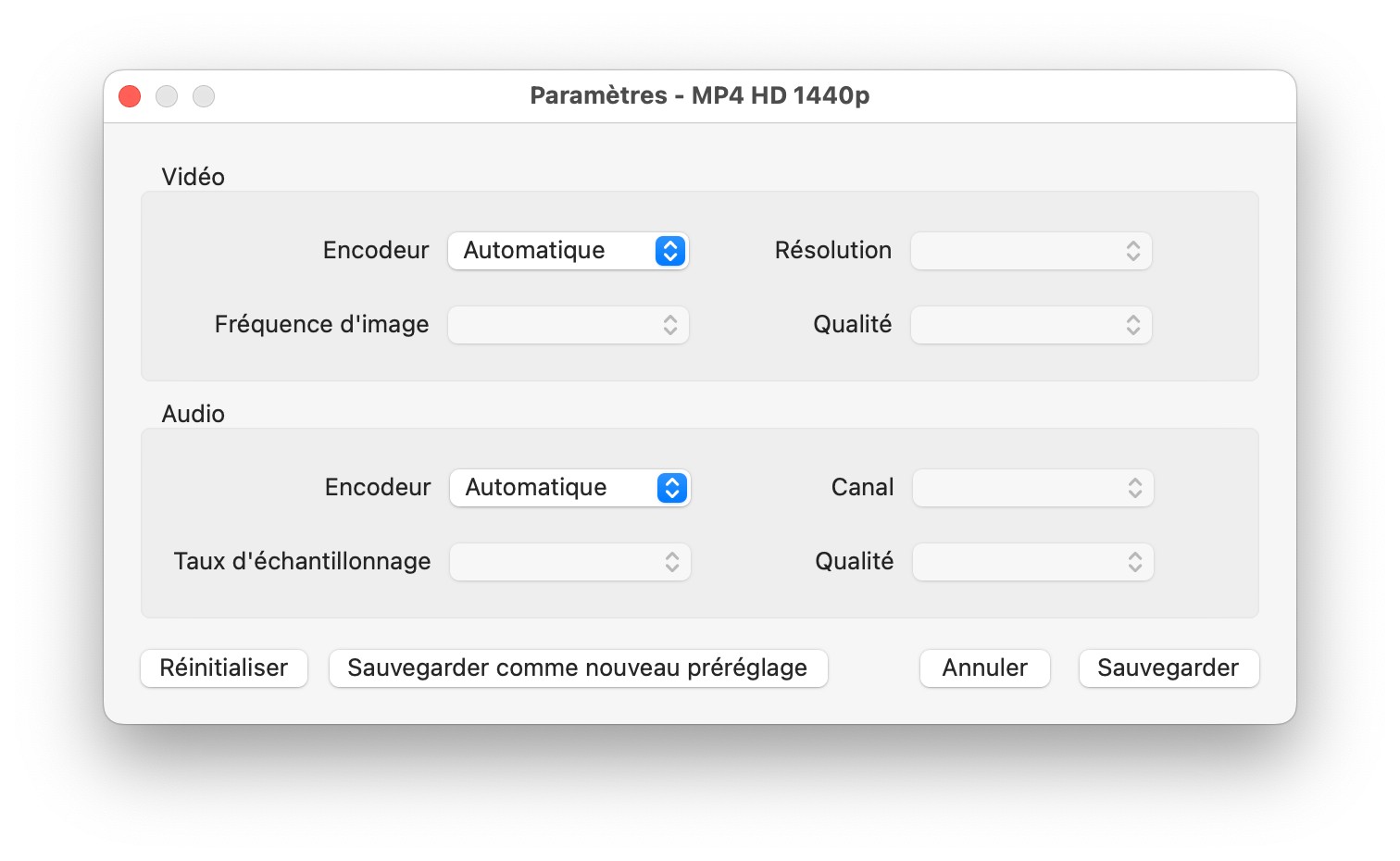Click blue arrows on audio Encodeur selector
This screenshot has width=1400, height=861.
(672, 488)
